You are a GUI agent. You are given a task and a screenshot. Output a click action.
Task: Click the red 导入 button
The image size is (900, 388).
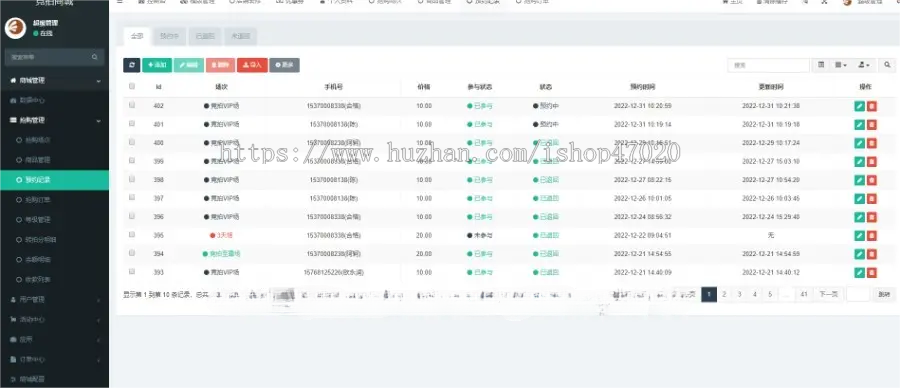(252, 65)
